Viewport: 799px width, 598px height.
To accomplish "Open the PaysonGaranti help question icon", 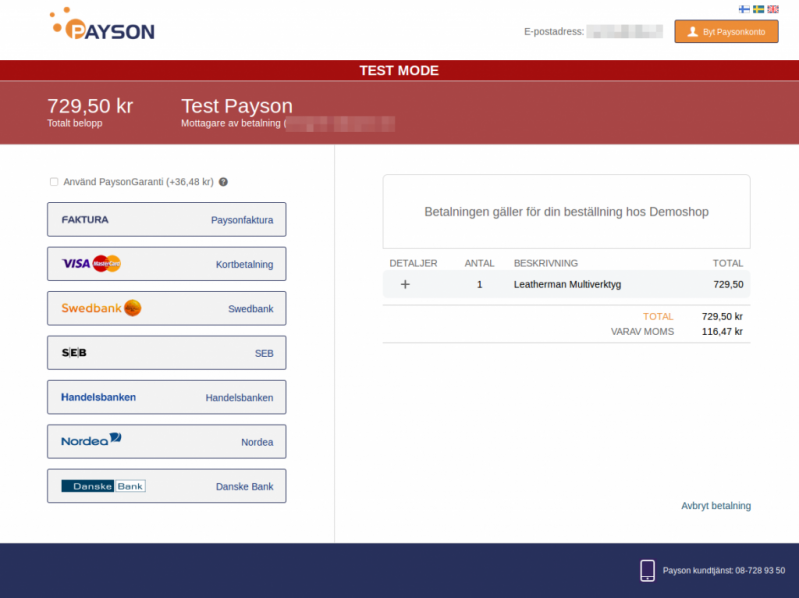I will (x=223, y=182).
